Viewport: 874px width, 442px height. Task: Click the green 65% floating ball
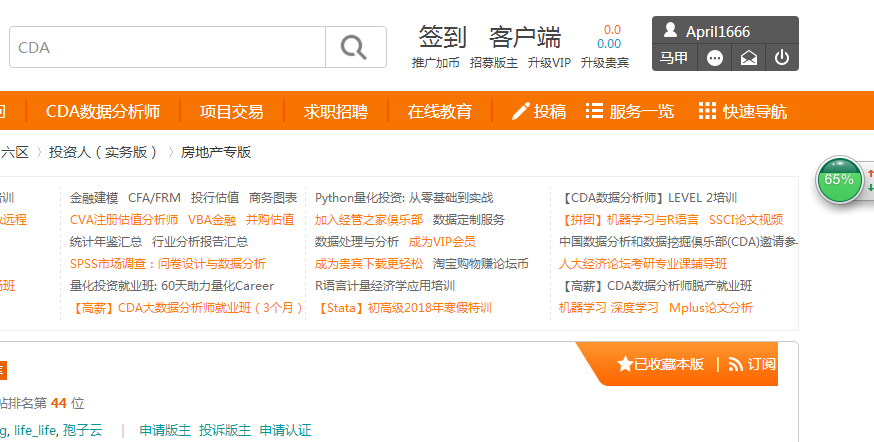coord(839,180)
